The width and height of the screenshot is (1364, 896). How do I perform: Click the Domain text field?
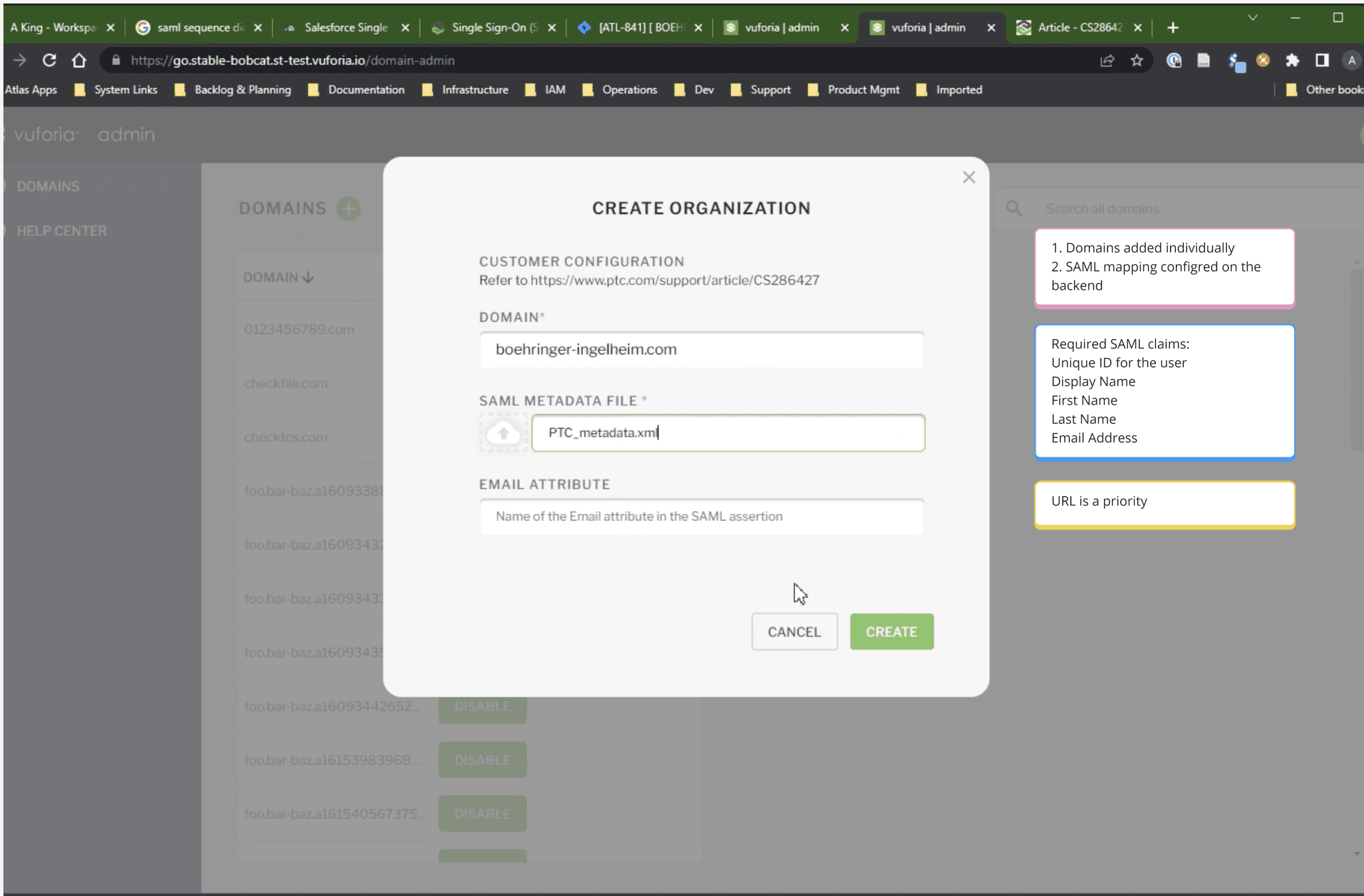(701, 350)
